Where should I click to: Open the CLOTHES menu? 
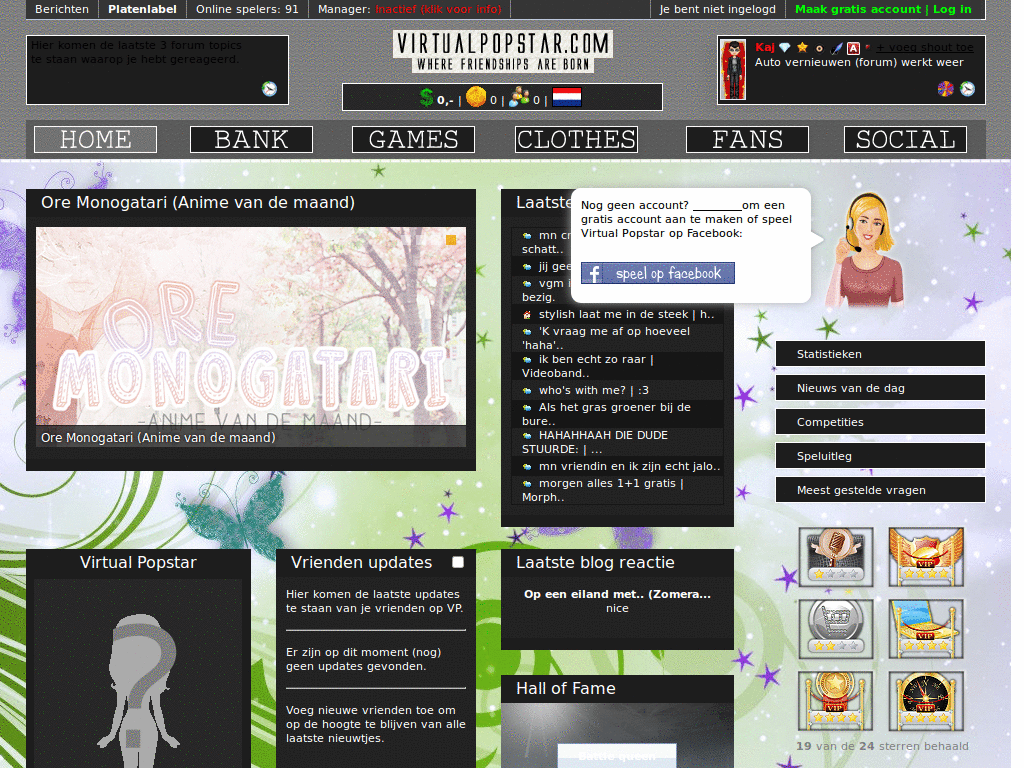pos(576,139)
